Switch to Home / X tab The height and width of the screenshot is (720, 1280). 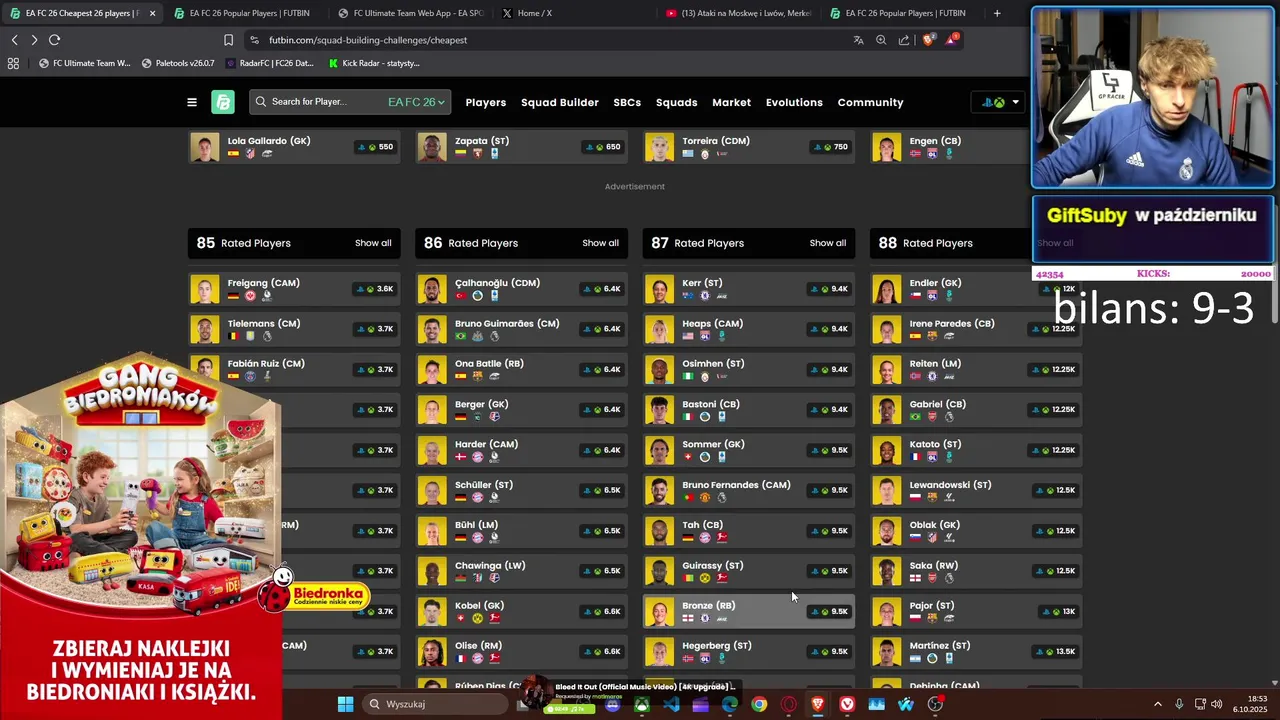575,13
